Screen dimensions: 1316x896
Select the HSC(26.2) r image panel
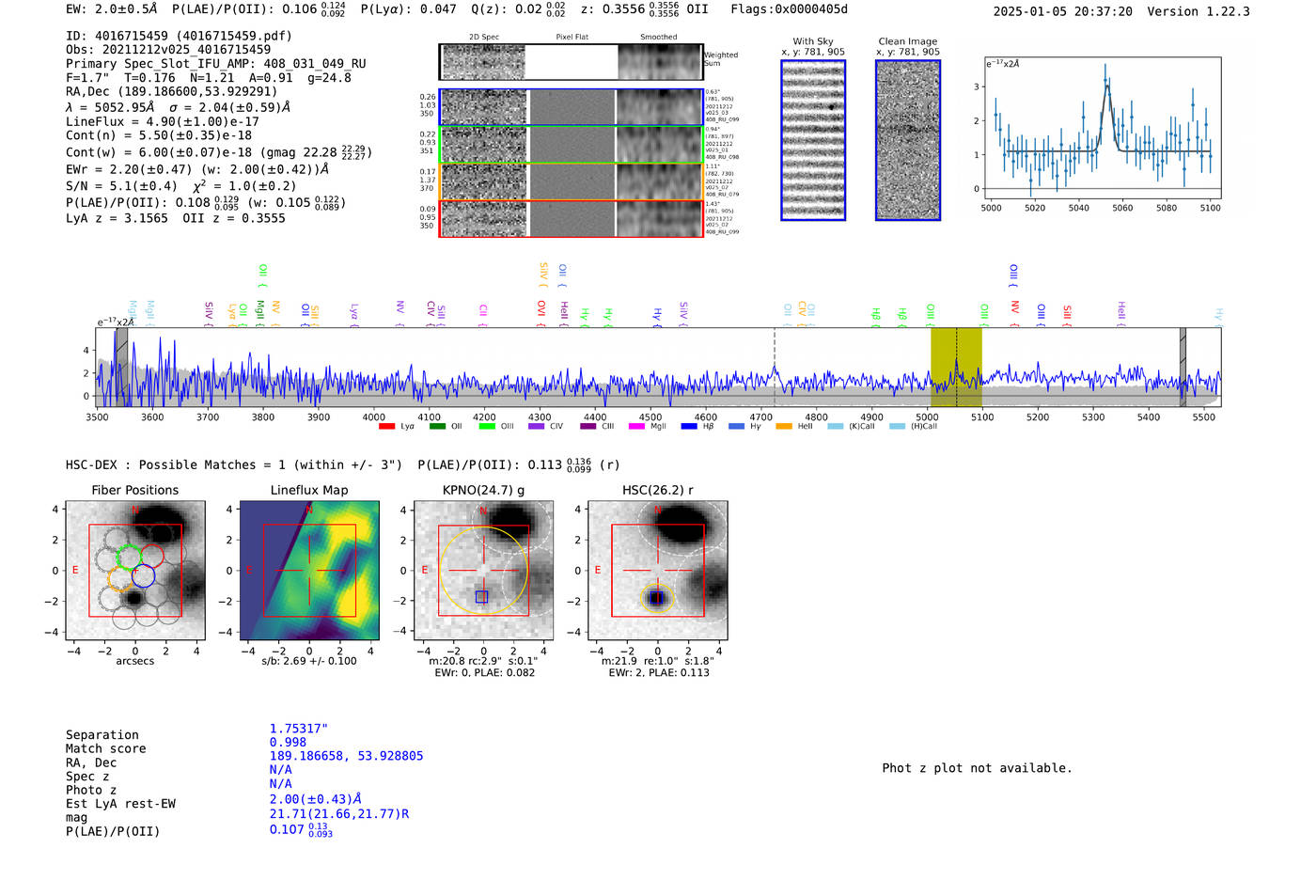(x=657, y=571)
